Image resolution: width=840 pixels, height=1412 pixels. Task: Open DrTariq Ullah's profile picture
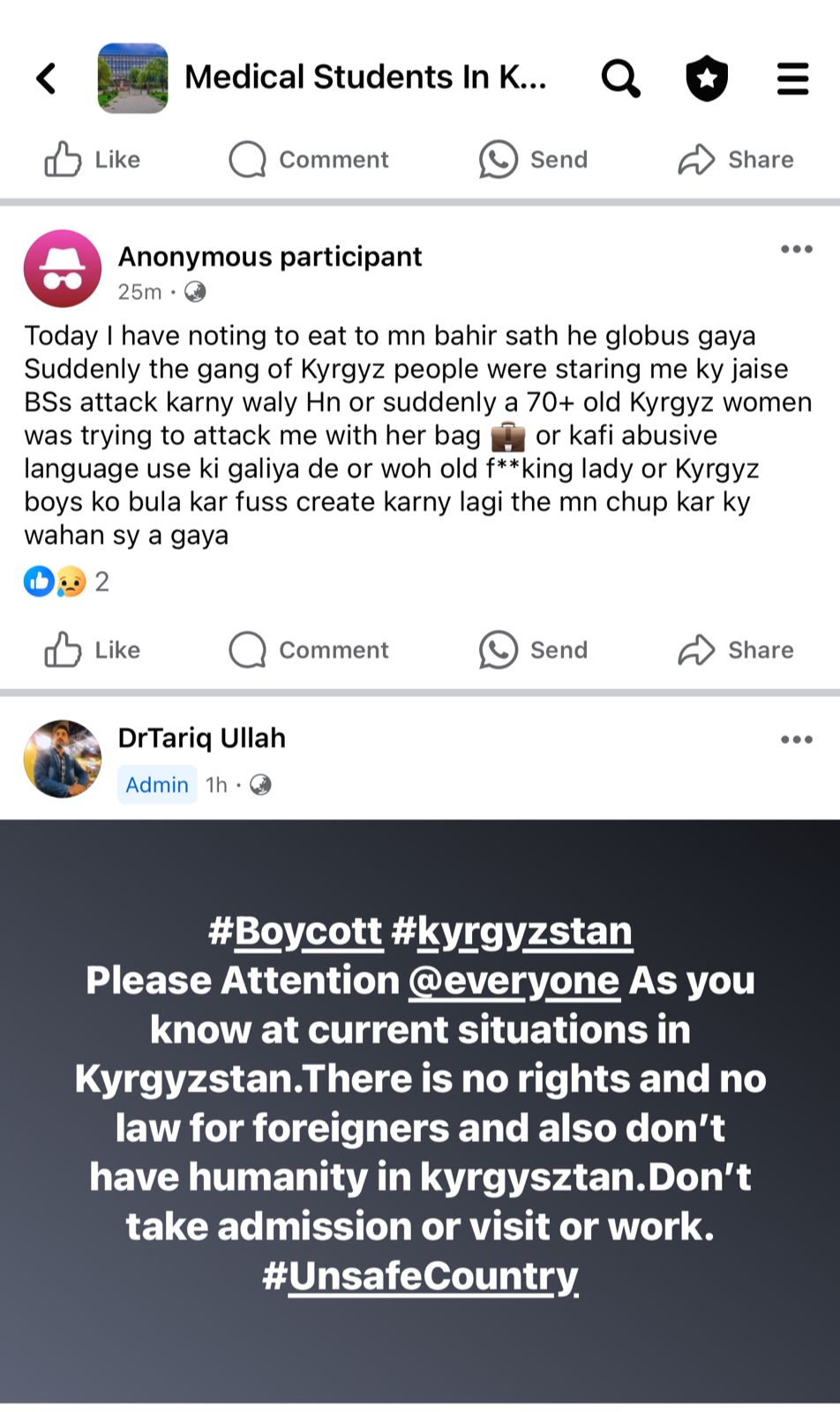coord(63,759)
